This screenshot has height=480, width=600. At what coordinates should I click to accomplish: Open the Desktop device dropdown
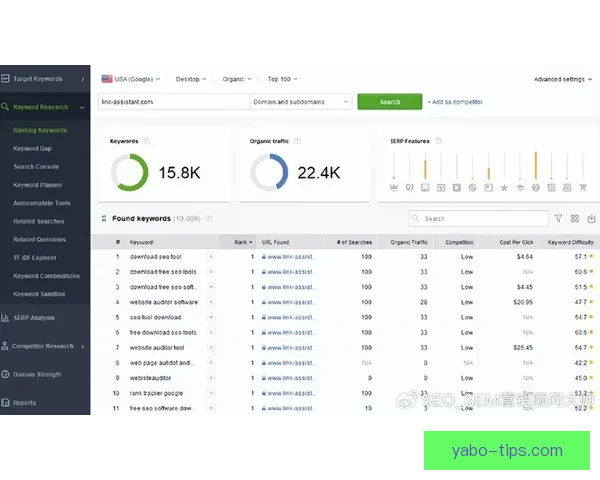pos(190,78)
